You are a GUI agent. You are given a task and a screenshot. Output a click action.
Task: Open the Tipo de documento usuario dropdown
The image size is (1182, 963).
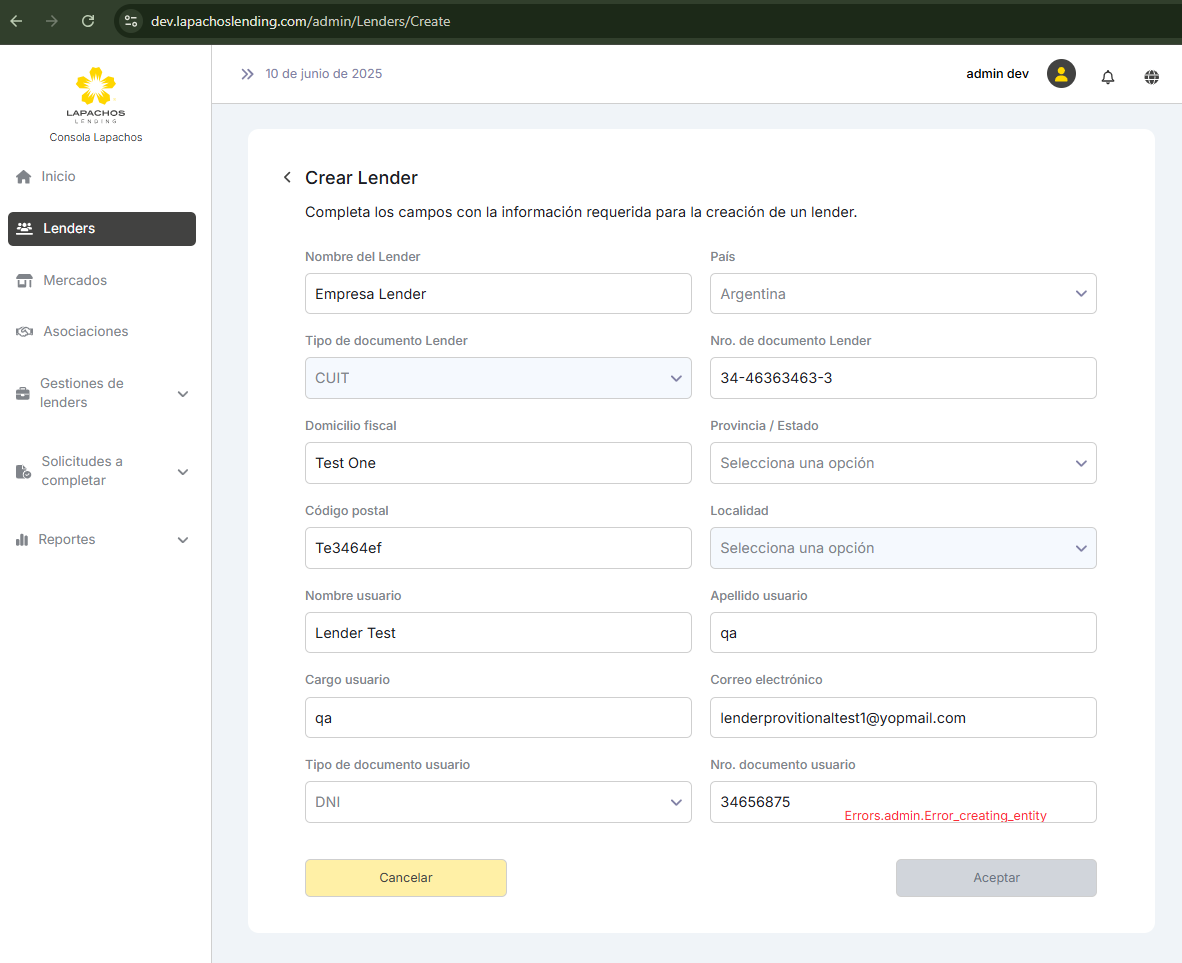tap(497, 802)
